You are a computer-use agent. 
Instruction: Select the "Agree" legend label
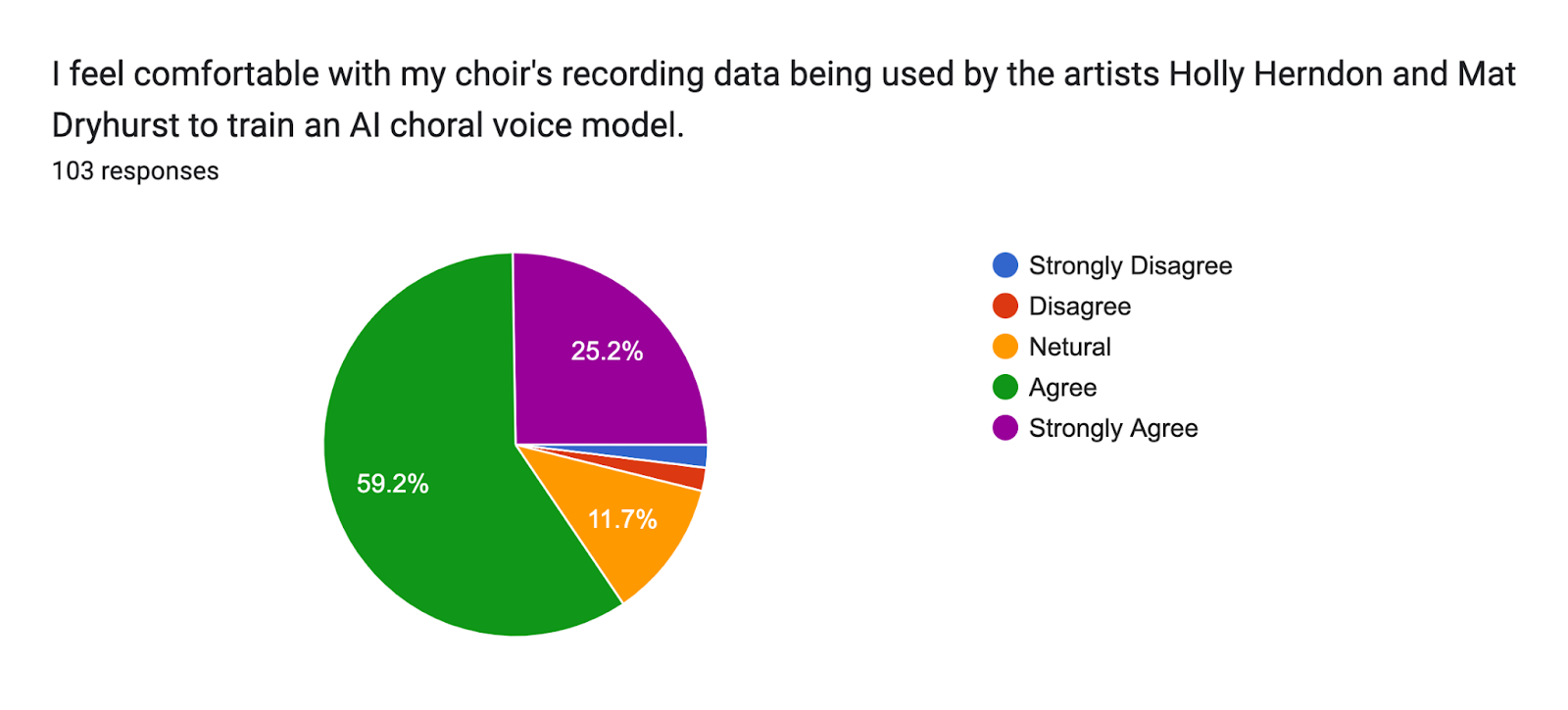coord(1062,388)
